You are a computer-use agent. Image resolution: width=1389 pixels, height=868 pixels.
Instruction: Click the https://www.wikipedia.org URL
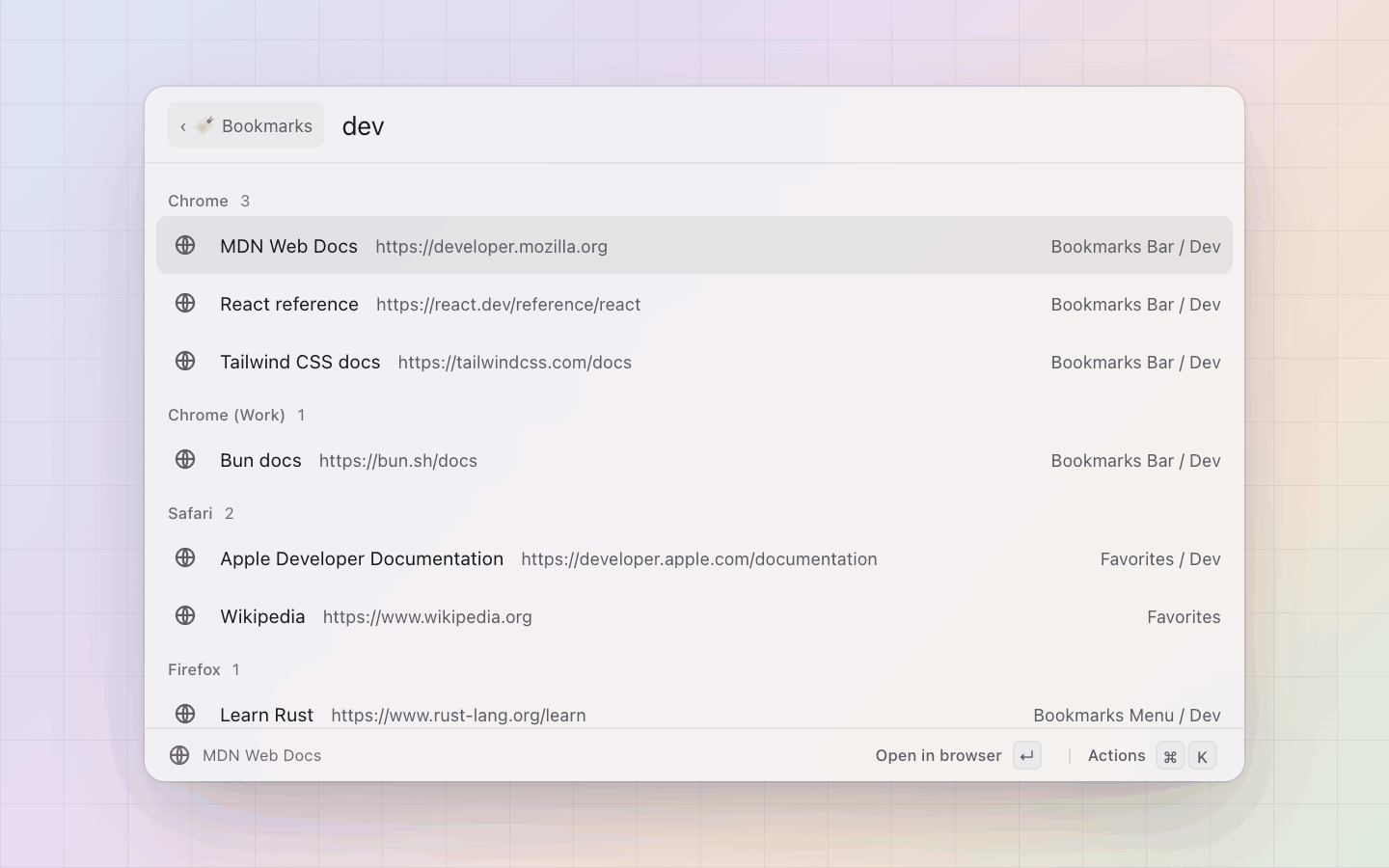coord(427,616)
